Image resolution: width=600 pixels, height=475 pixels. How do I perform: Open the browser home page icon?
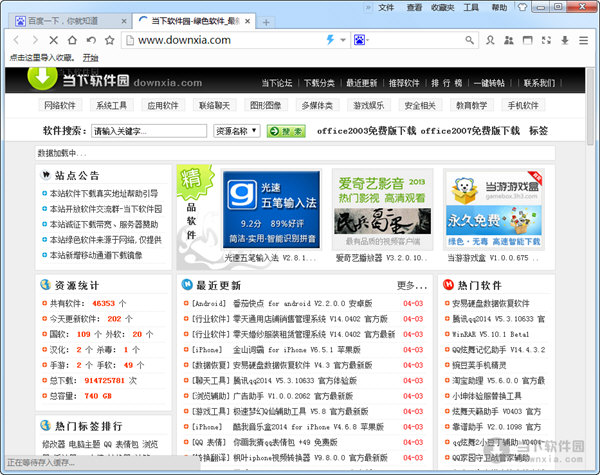click(x=72, y=40)
